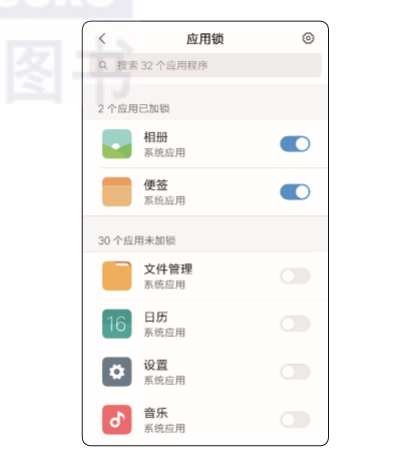The width and height of the screenshot is (400, 466).
Task: Disable app lock for 相册
Action: (295, 144)
